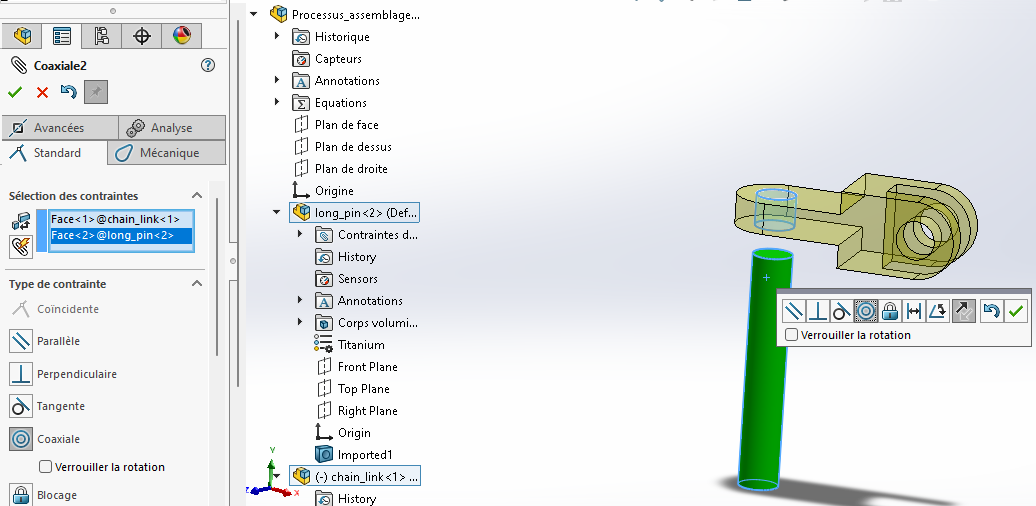Expand Contraintes folder under long_pin<2>
This screenshot has width=1036, height=506.
[x=300, y=235]
